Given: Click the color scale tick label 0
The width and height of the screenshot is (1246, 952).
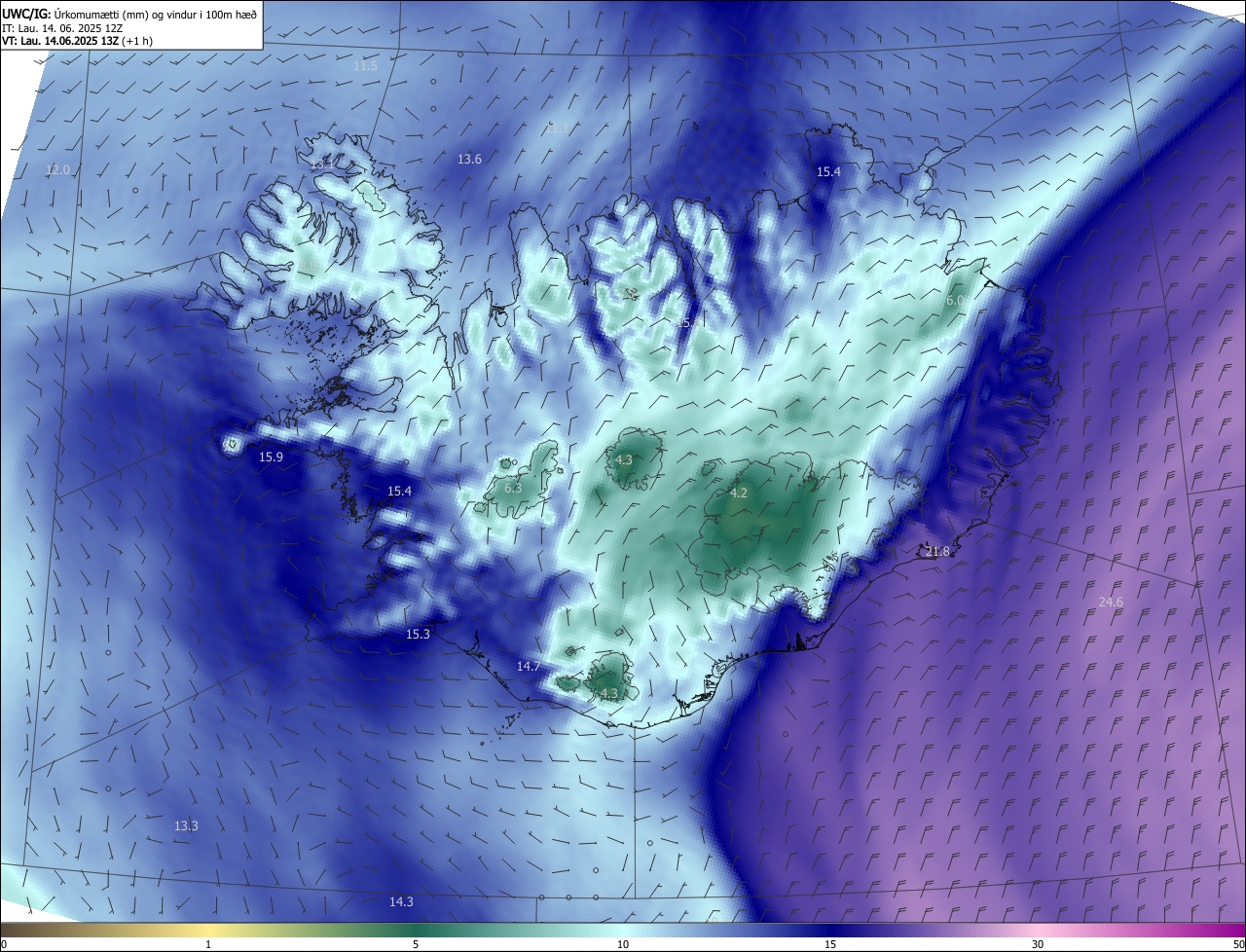Looking at the screenshot, I should click(4, 944).
